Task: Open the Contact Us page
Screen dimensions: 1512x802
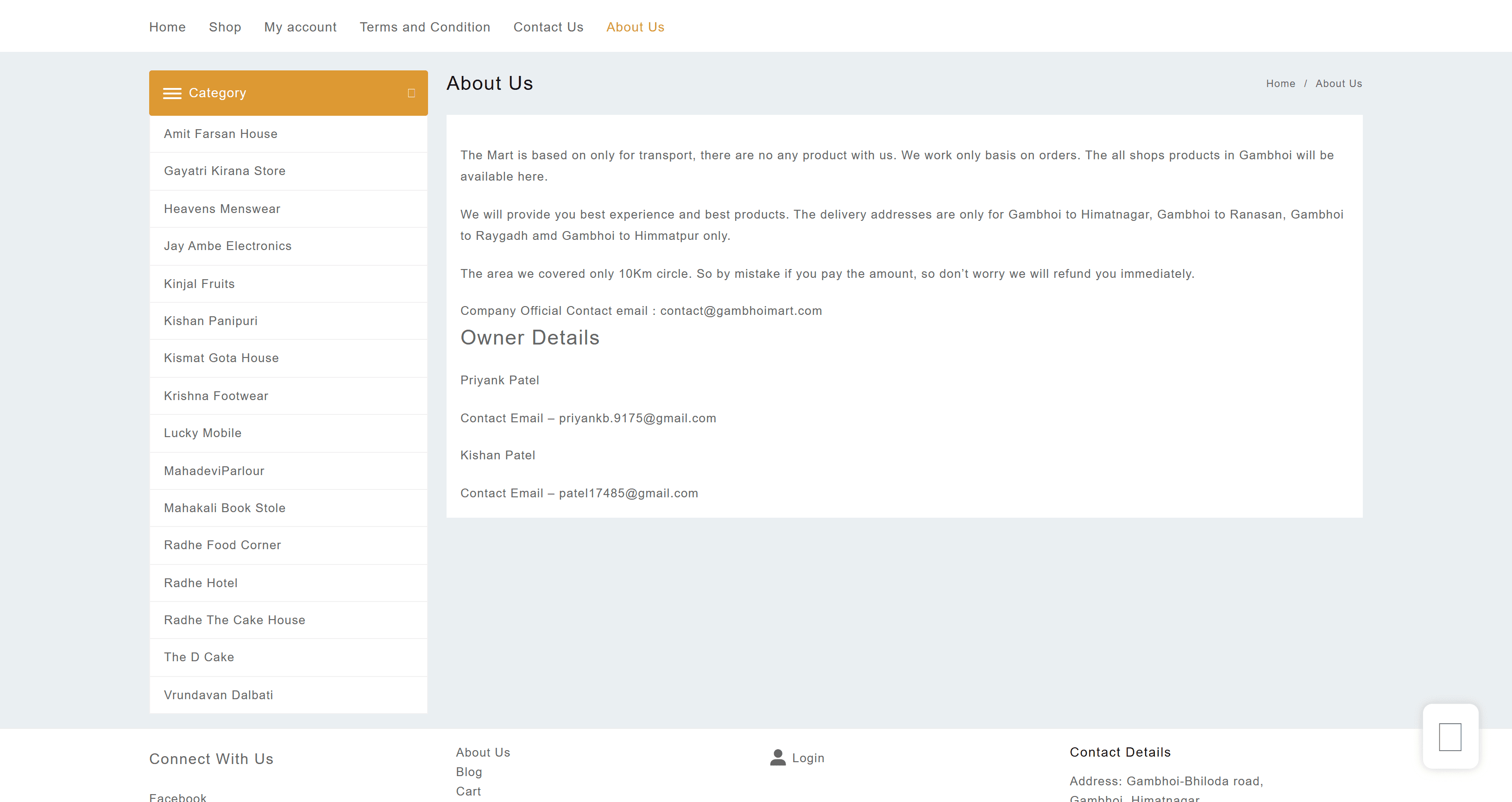Action: coord(548,27)
